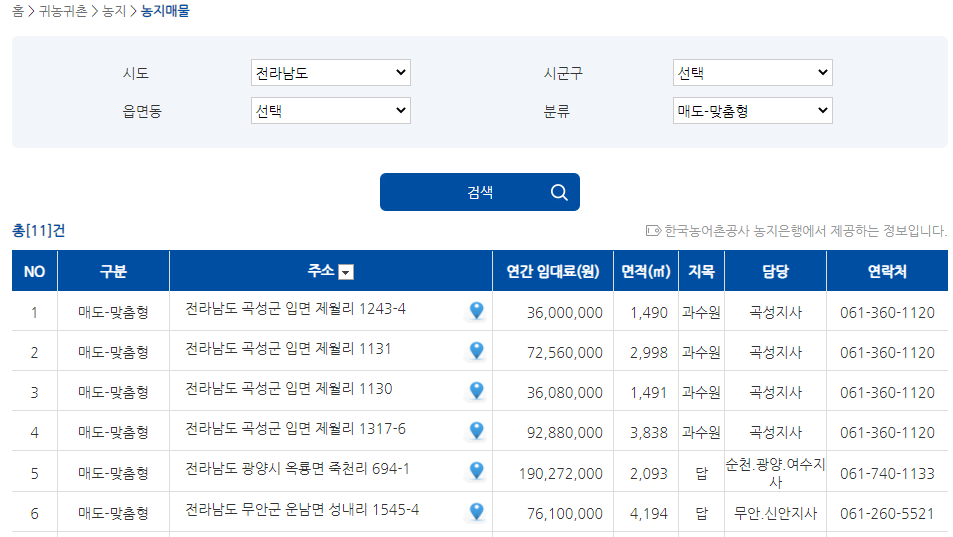
Task: Open the 읍면동 dropdown
Action: pyautogui.click(x=331, y=111)
